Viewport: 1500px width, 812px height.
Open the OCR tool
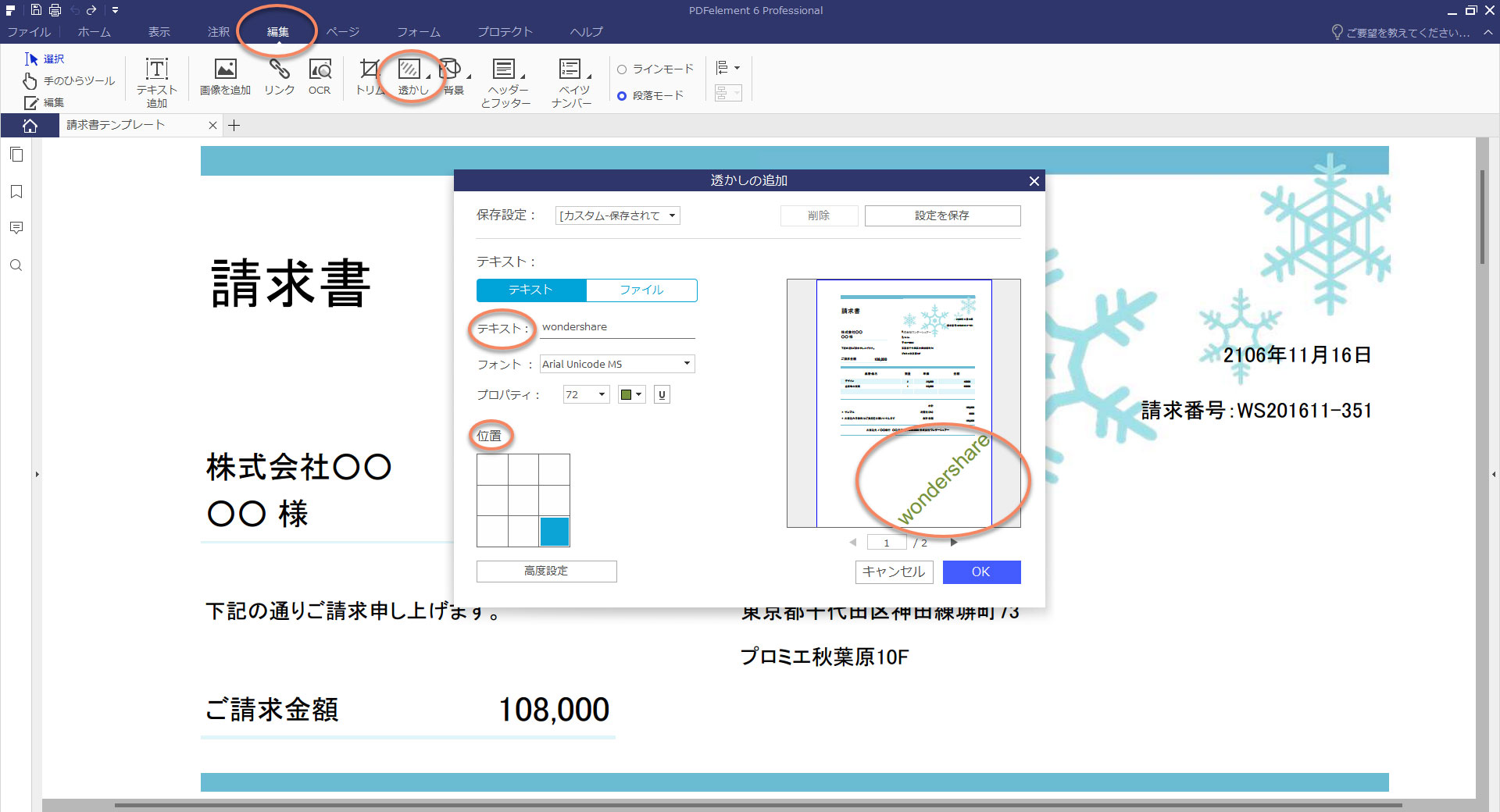tap(320, 77)
